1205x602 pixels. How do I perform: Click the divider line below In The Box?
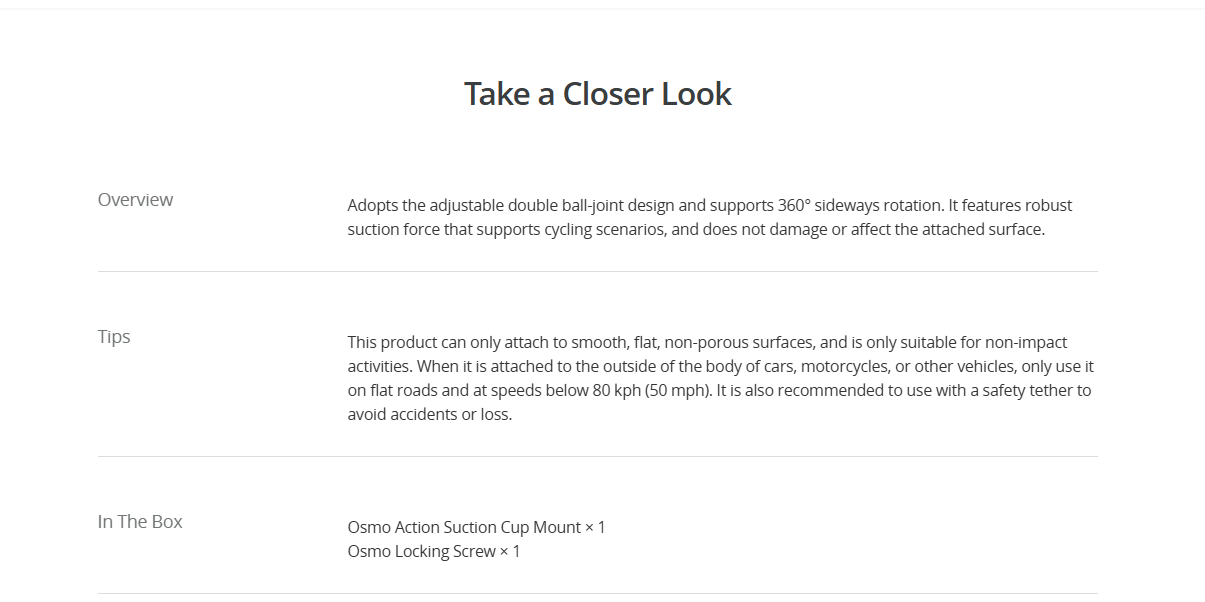click(x=598, y=593)
